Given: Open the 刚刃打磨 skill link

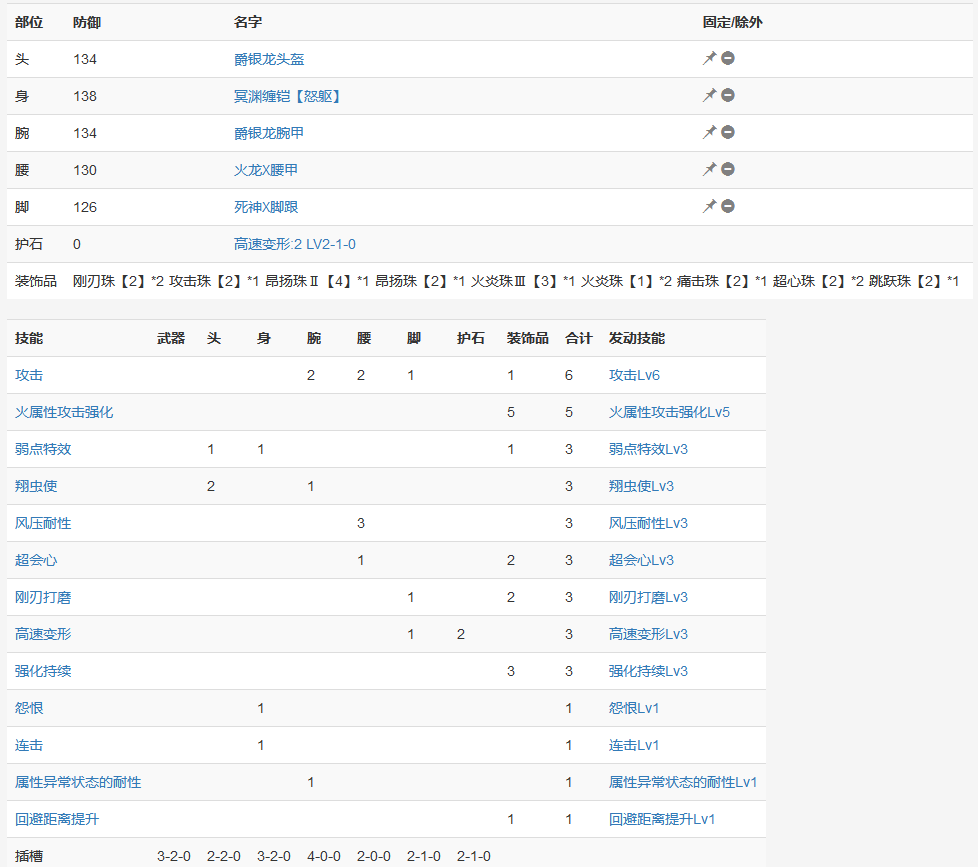Looking at the screenshot, I should point(43,597).
